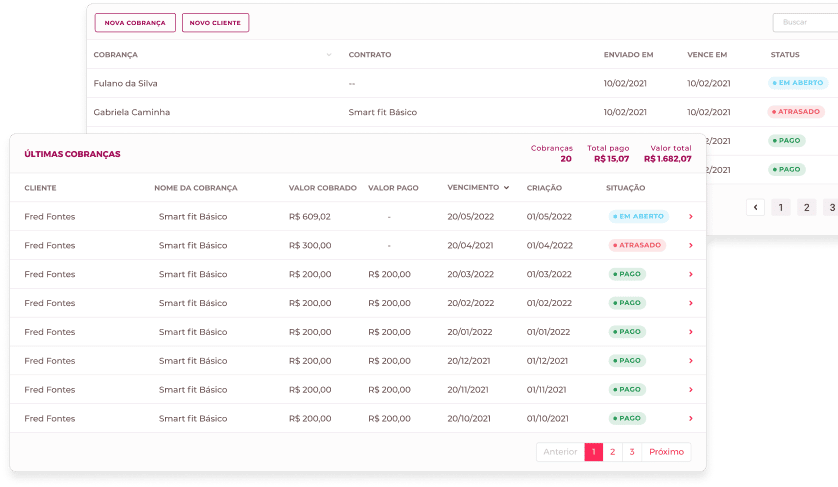The image size is (838, 487).
Task: Click Atrasado badge in 20/04/2021 row
Action: pos(637,245)
